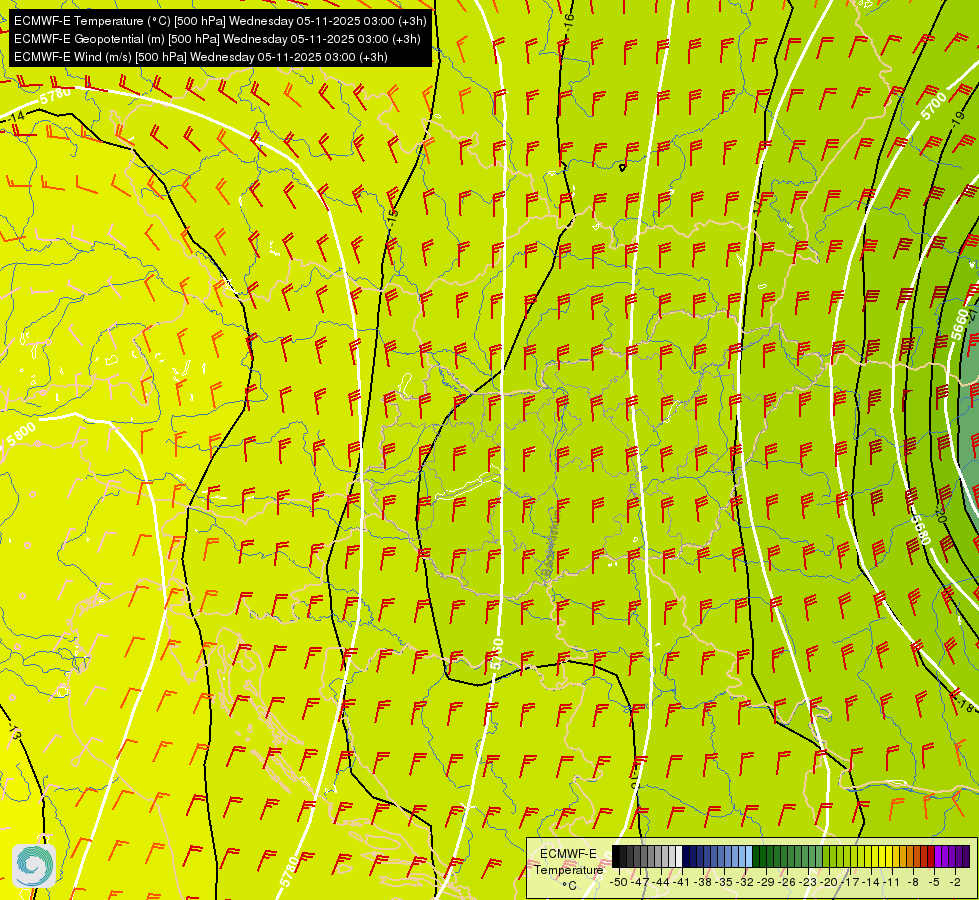Click the 5700 contour label near the top-right corner
Image resolution: width=979 pixels, height=900 pixels.
[x=934, y=105]
